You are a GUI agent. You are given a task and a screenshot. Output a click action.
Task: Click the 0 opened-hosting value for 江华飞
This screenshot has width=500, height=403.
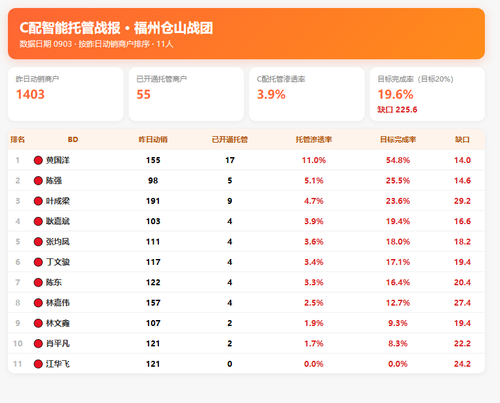coord(230,364)
